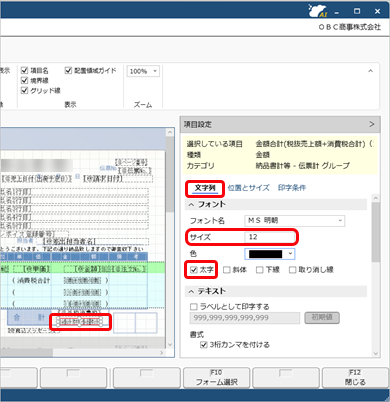Click the 初期値 button

pos(322,318)
